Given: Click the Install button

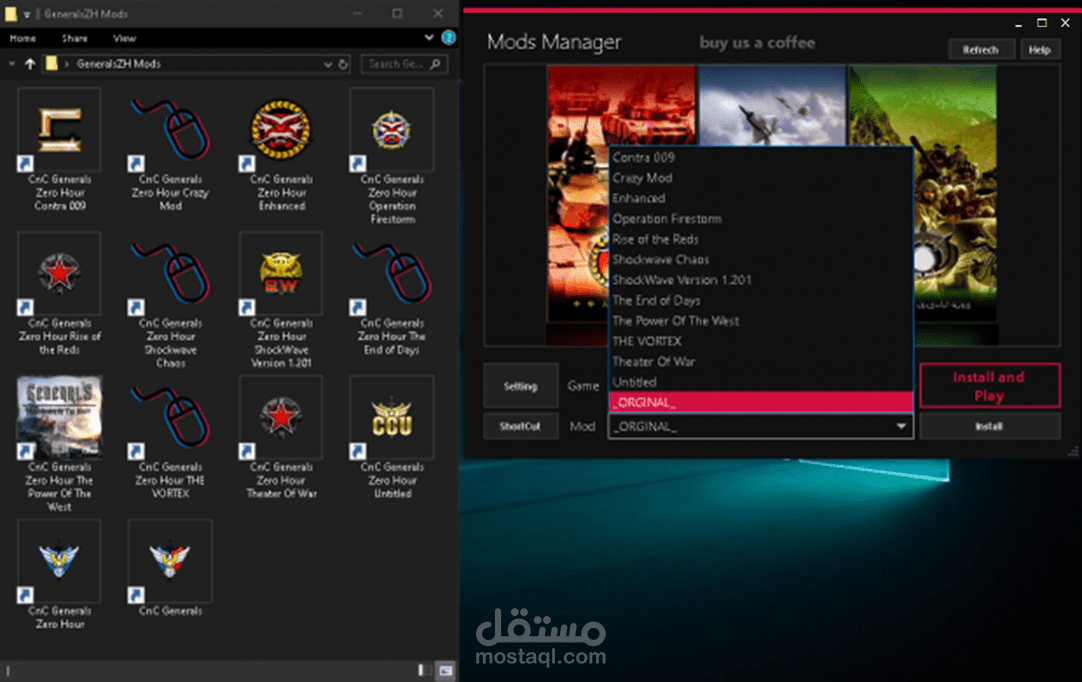Looking at the screenshot, I should [x=989, y=427].
